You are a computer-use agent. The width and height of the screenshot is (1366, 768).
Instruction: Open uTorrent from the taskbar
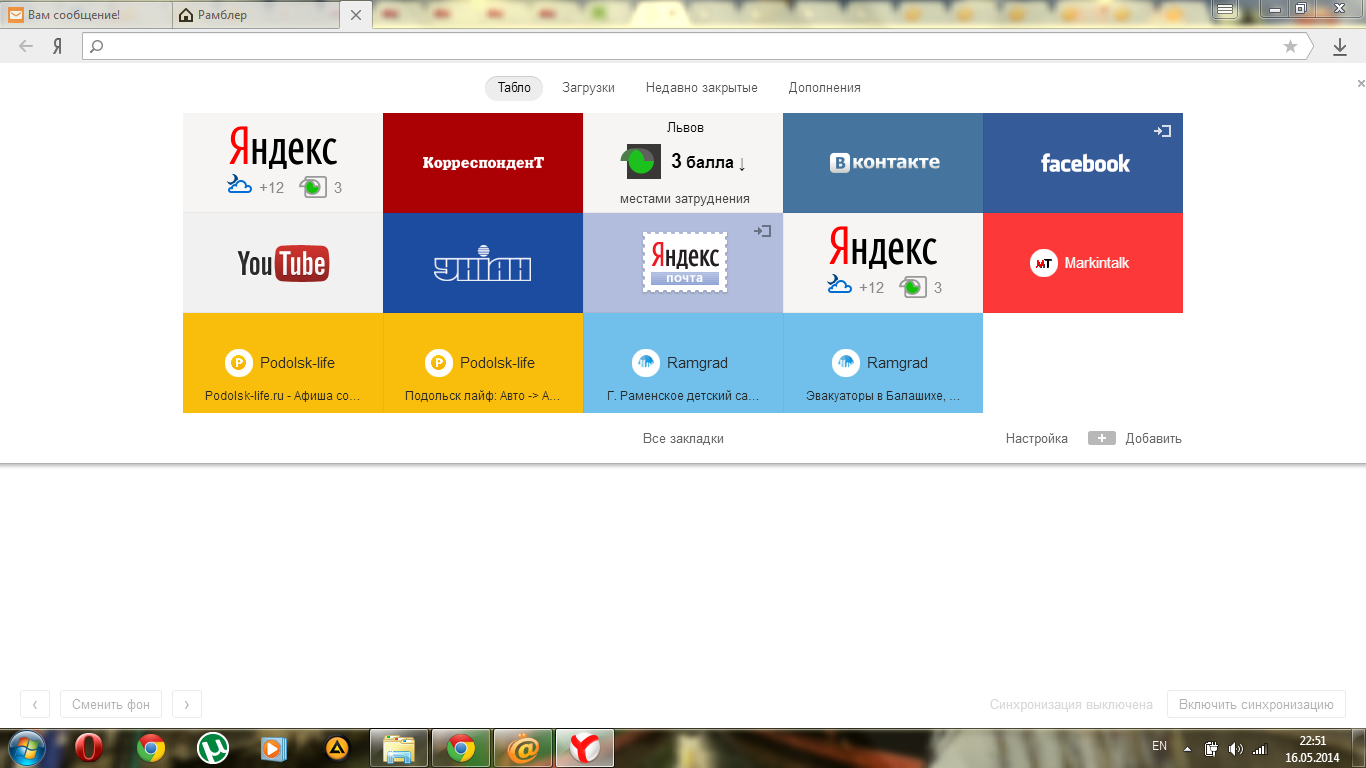pyautogui.click(x=213, y=748)
